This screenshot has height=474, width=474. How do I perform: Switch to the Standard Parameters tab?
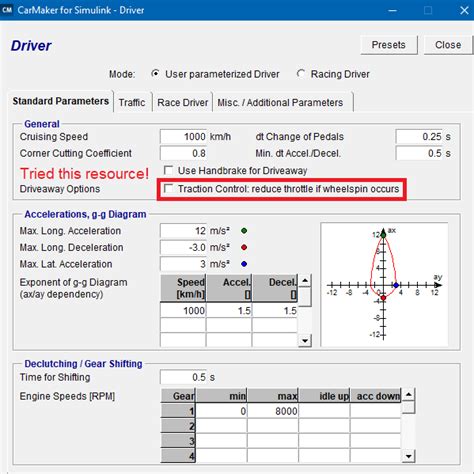[x=61, y=101]
